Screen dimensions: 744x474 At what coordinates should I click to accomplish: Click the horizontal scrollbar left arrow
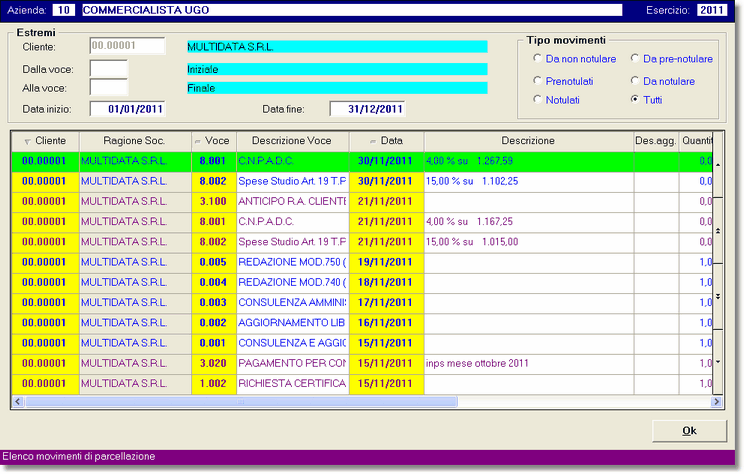tap(18, 402)
